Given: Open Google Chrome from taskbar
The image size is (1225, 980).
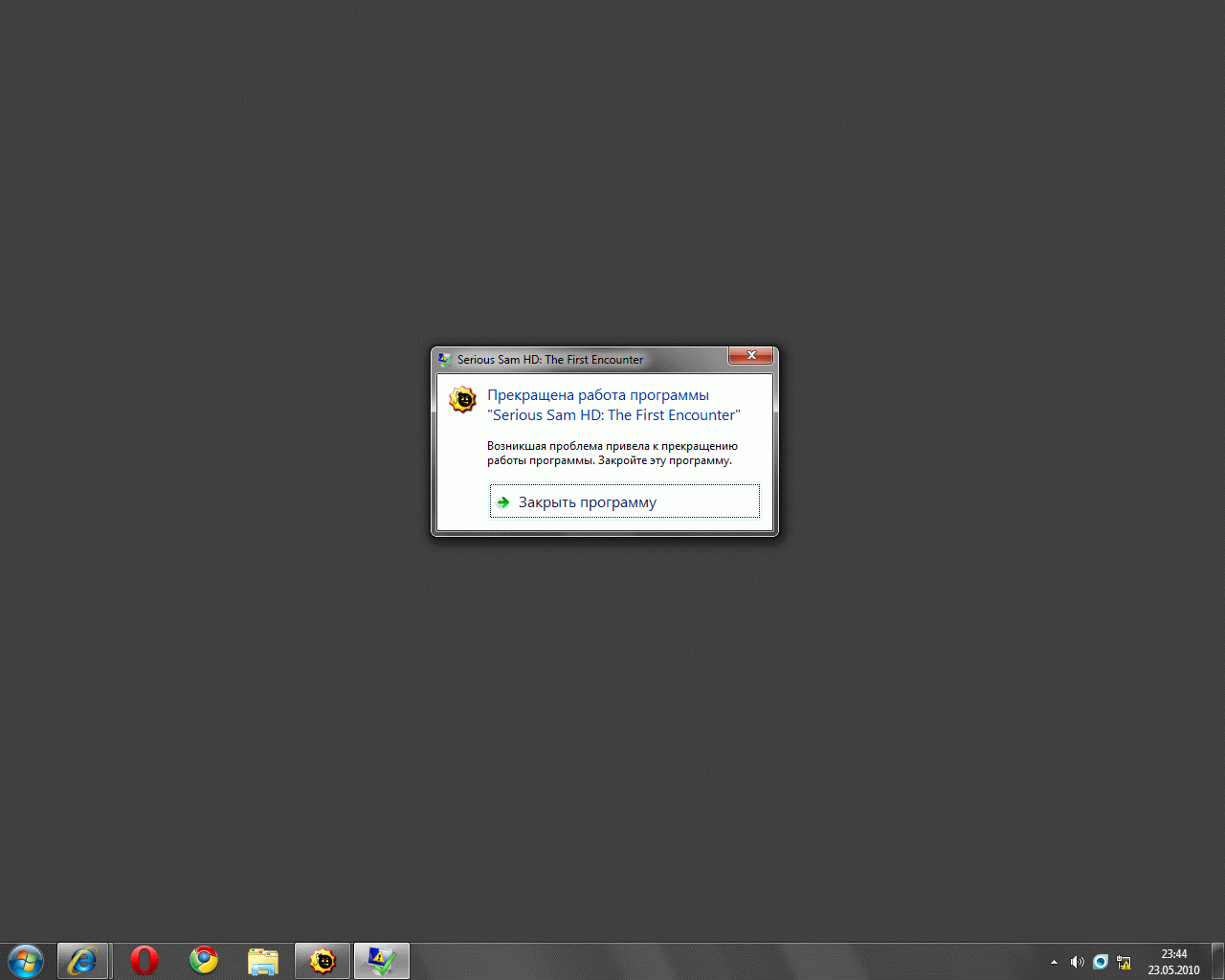Looking at the screenshot, I should click(204, 961).
